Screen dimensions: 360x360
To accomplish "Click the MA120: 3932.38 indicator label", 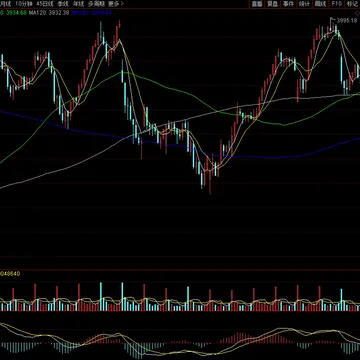I will coord(49,13).
